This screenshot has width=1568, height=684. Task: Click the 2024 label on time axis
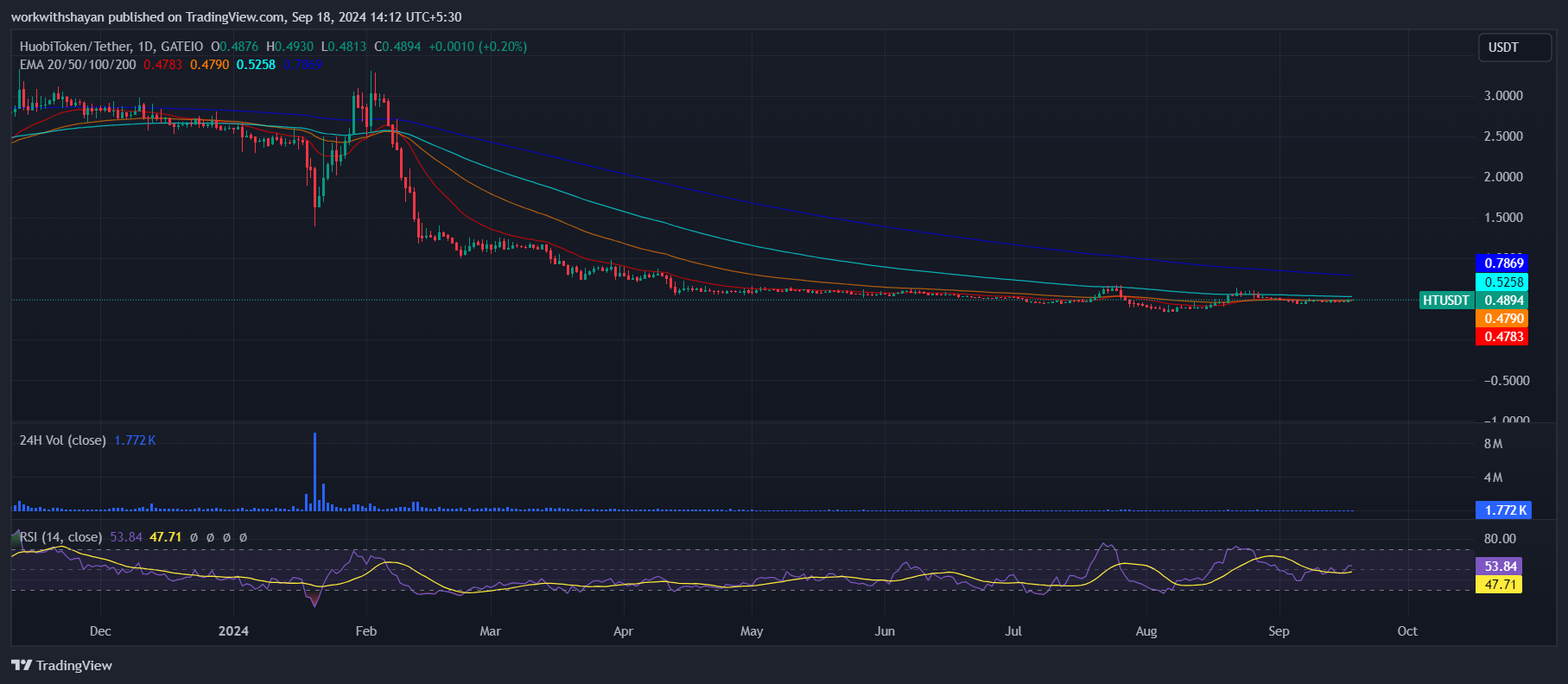click(x=233, y=631)
